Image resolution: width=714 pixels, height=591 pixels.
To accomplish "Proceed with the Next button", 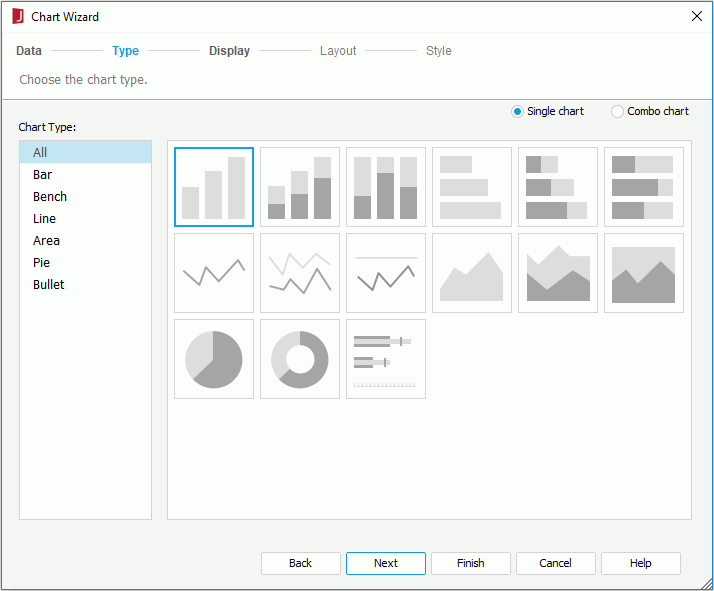I will (386, 563).
